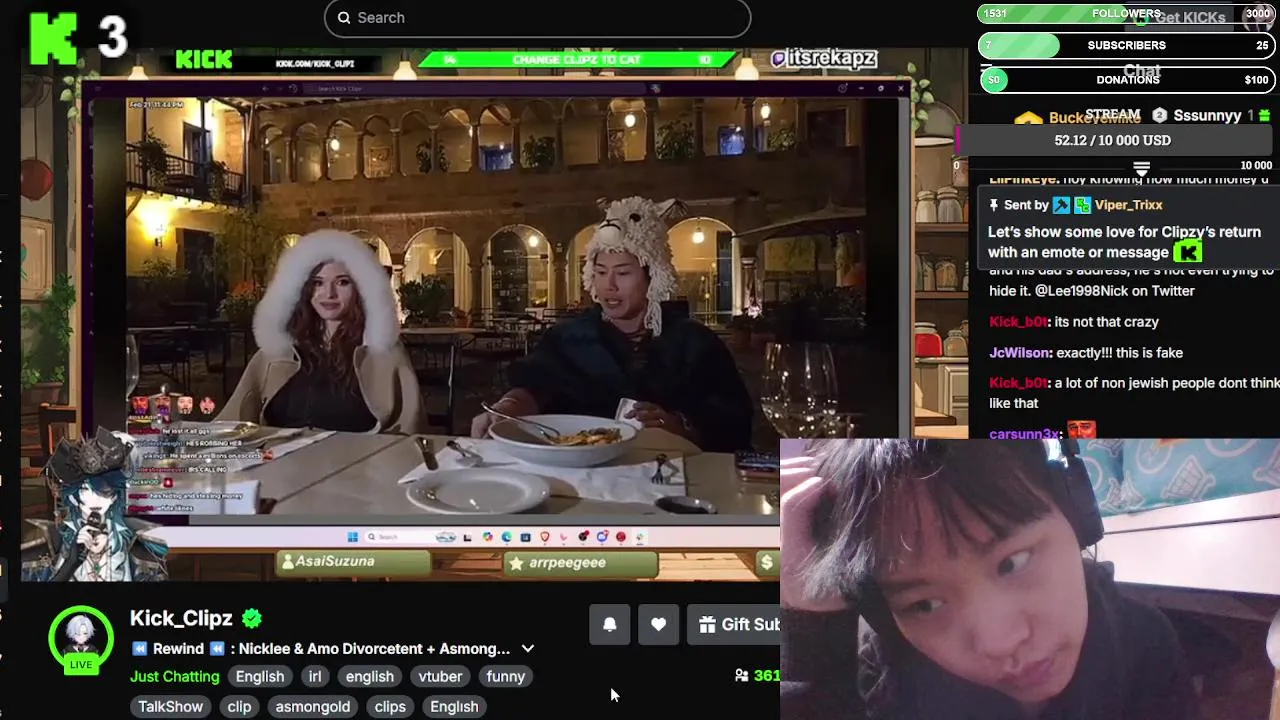Select the clip tag

coord(239,707)
